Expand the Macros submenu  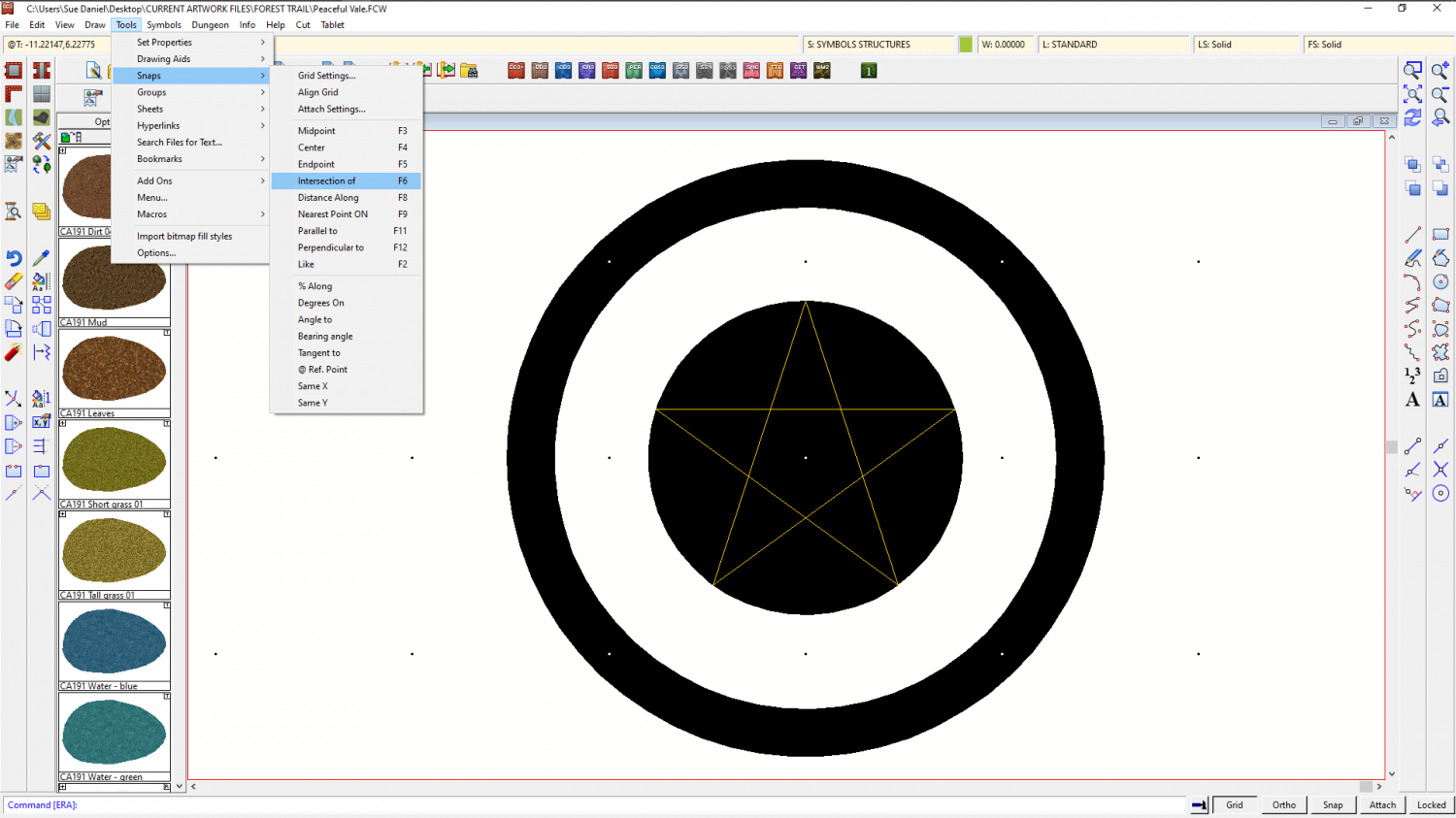(190, 214)
